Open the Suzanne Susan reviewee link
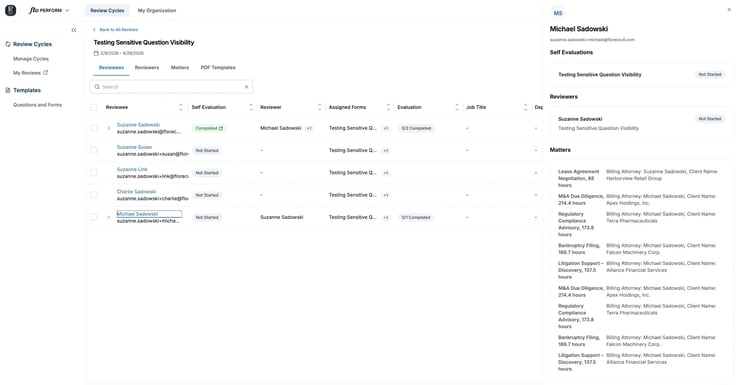Viewport: 739px width, 385px height. pyautogui.click(x=134, y=147)
